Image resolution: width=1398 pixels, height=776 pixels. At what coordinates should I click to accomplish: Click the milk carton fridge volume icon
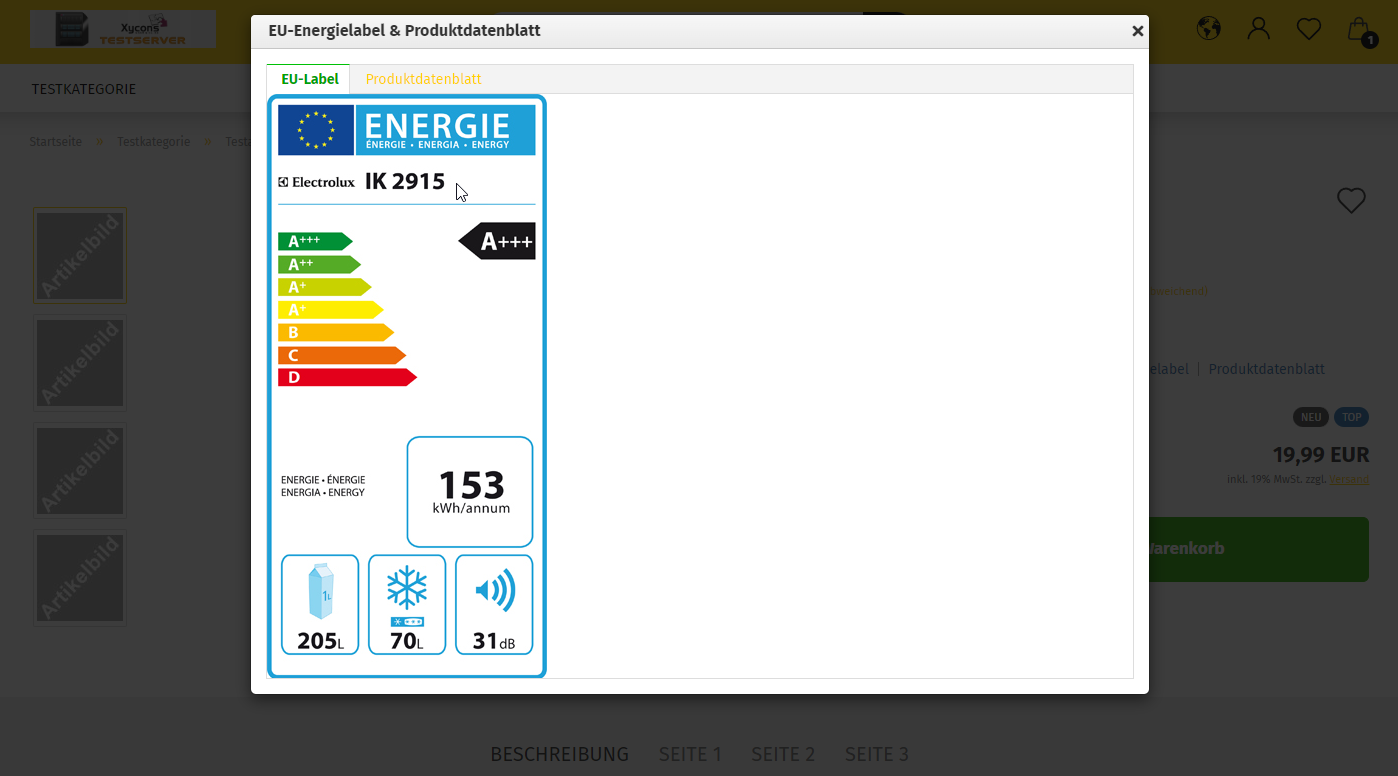click(320, 591)
